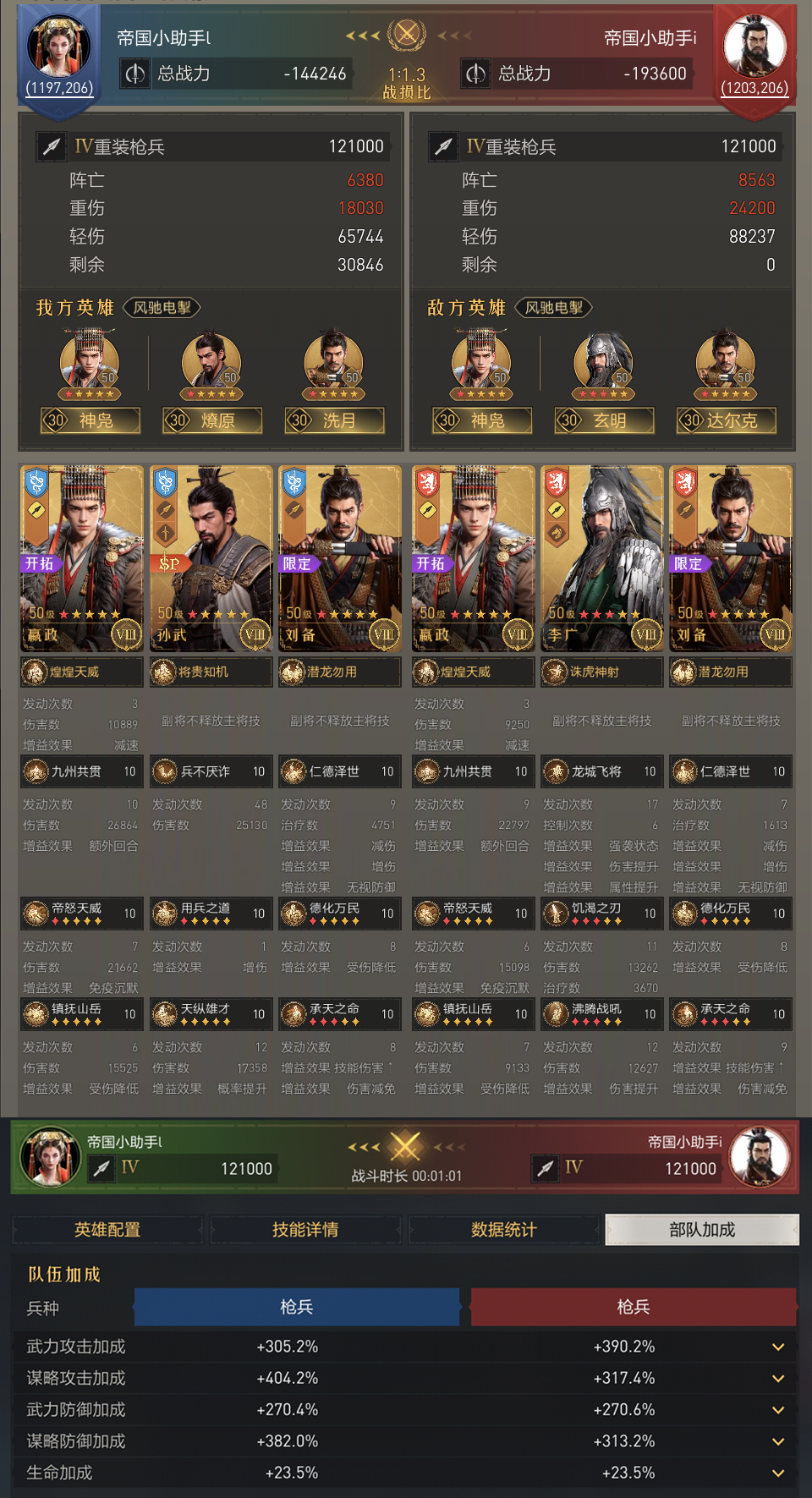Viewport: 812px width, 1498px height.
Task: Click the crossed swords battle emblem at top
Action: pyautogui.click(x=407, y=35)
